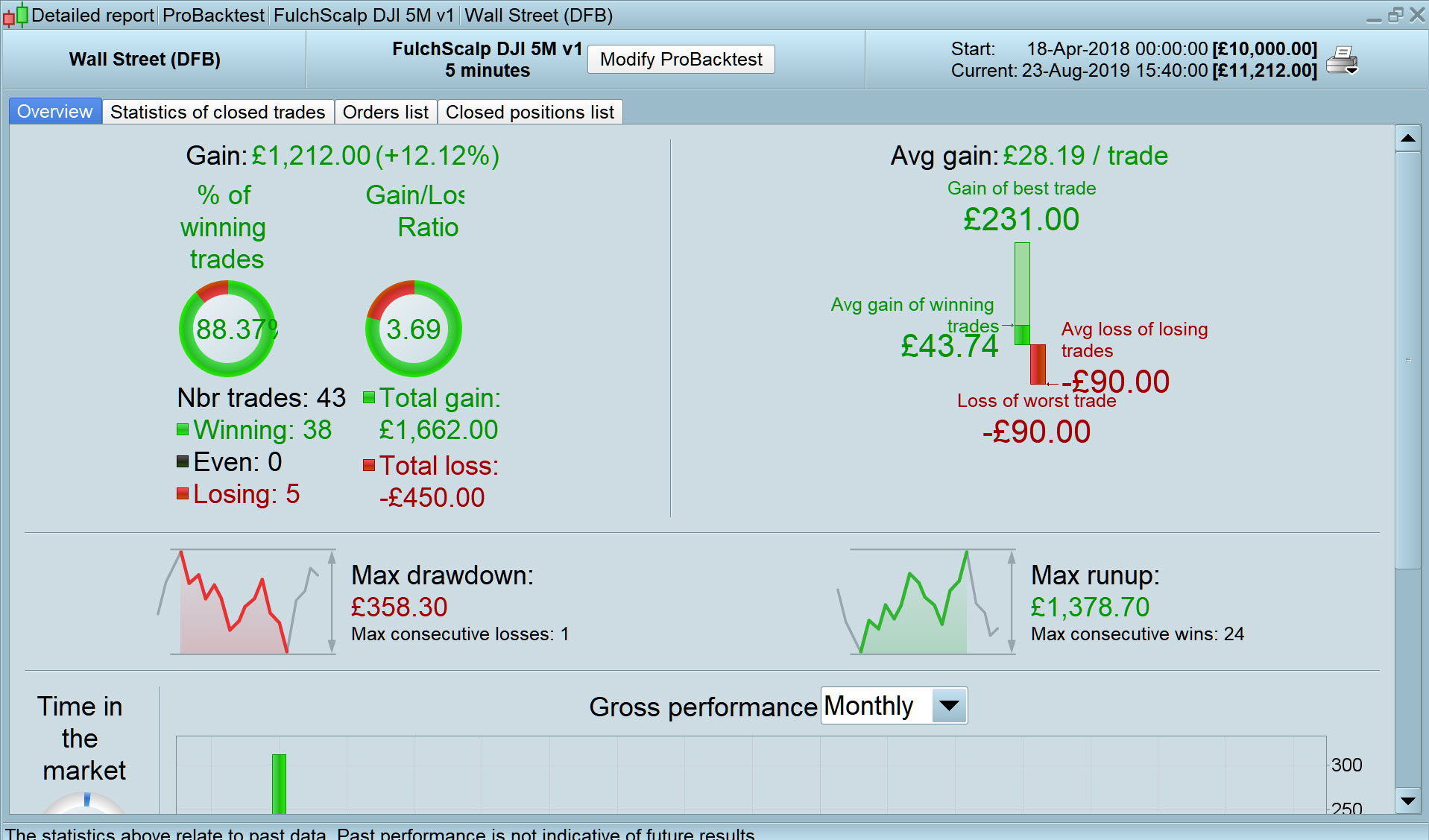Image resolution: width=1429 pixels, height=840 pixels.
Task: Open the Gross performance Monthly dropdown
Action: click(x=894, y=705)
